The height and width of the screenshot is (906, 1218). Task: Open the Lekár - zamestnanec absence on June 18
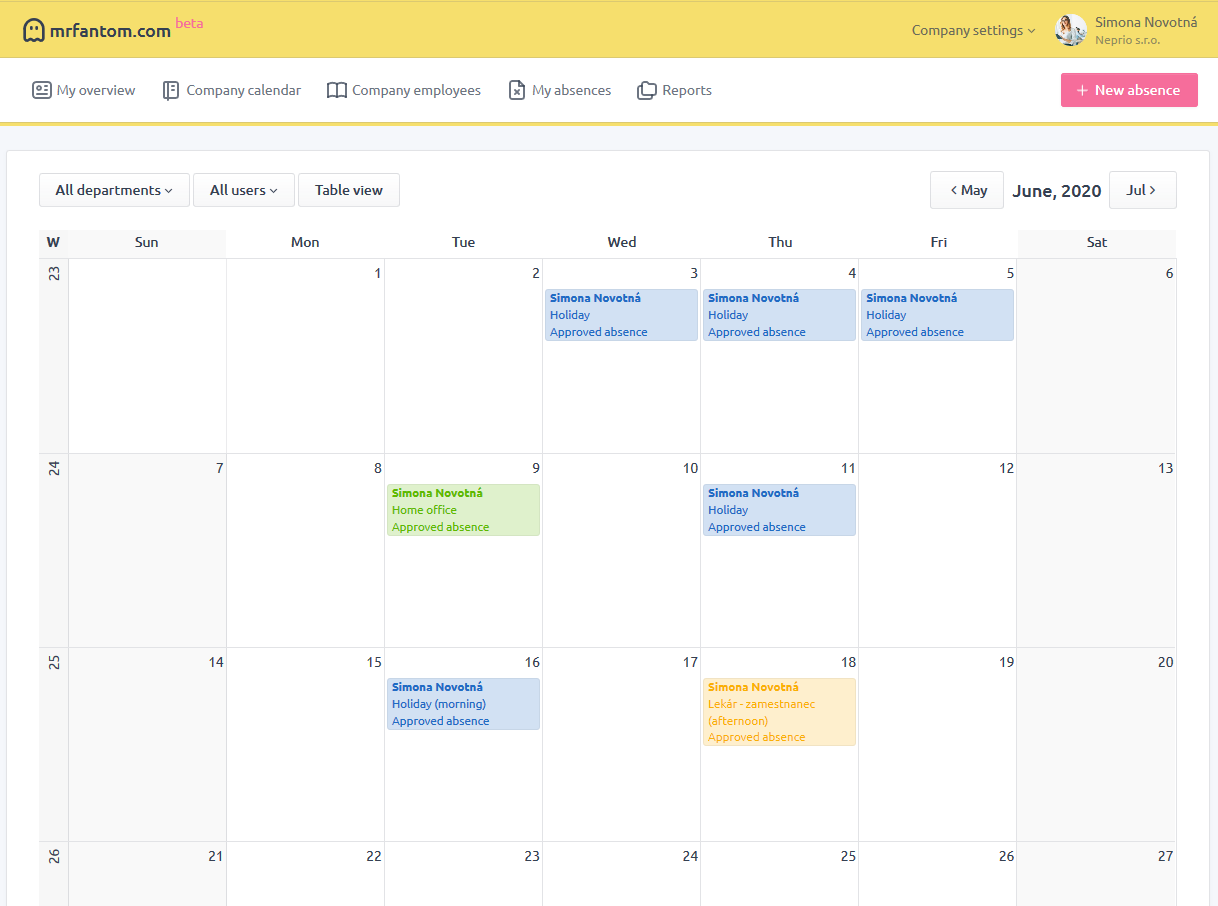[x=779, y=712]
